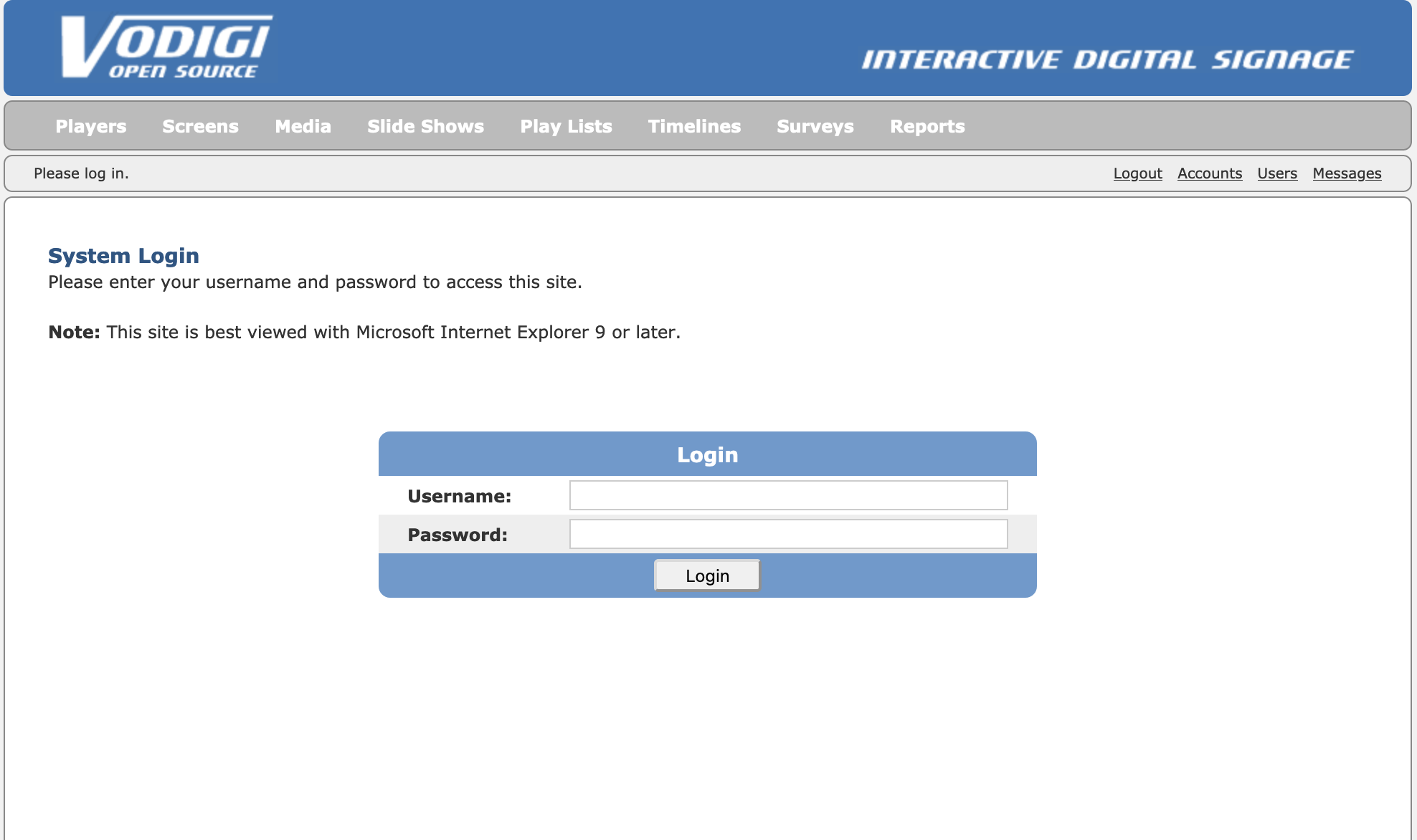Click the Logout link

[x=1137, y=173]
